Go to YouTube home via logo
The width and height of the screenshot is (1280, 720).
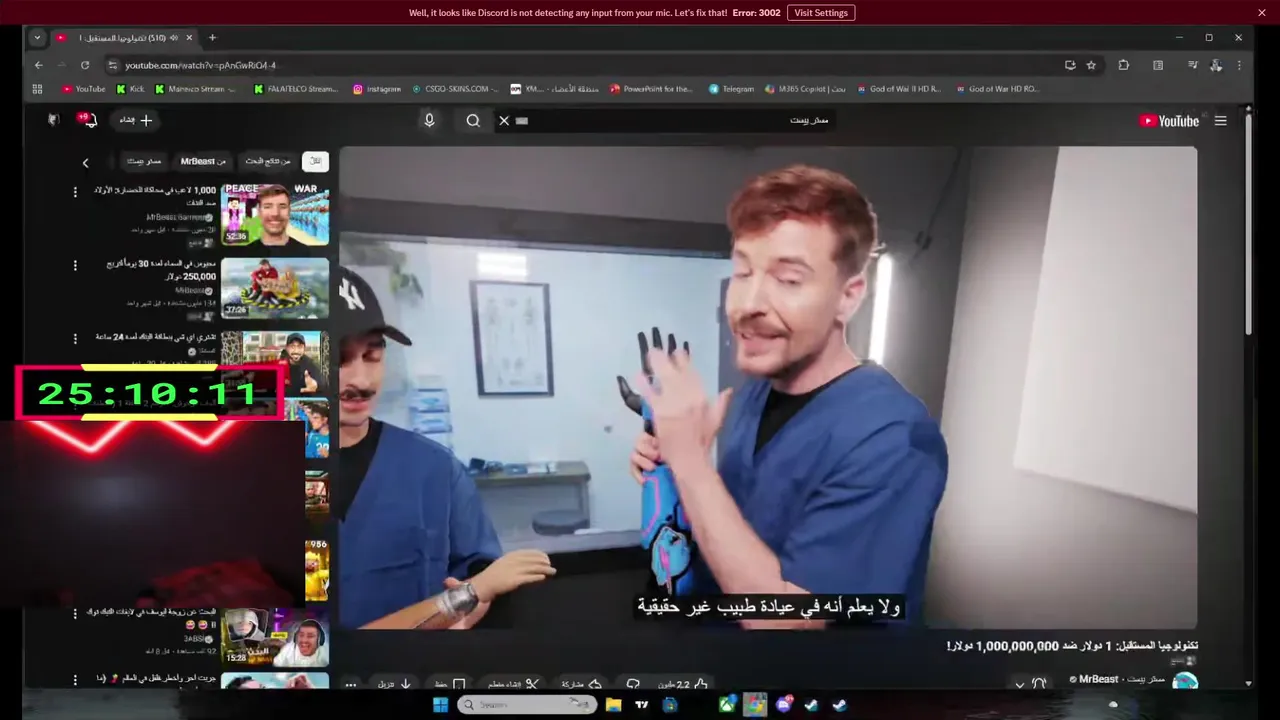(x=1169, y=121)
